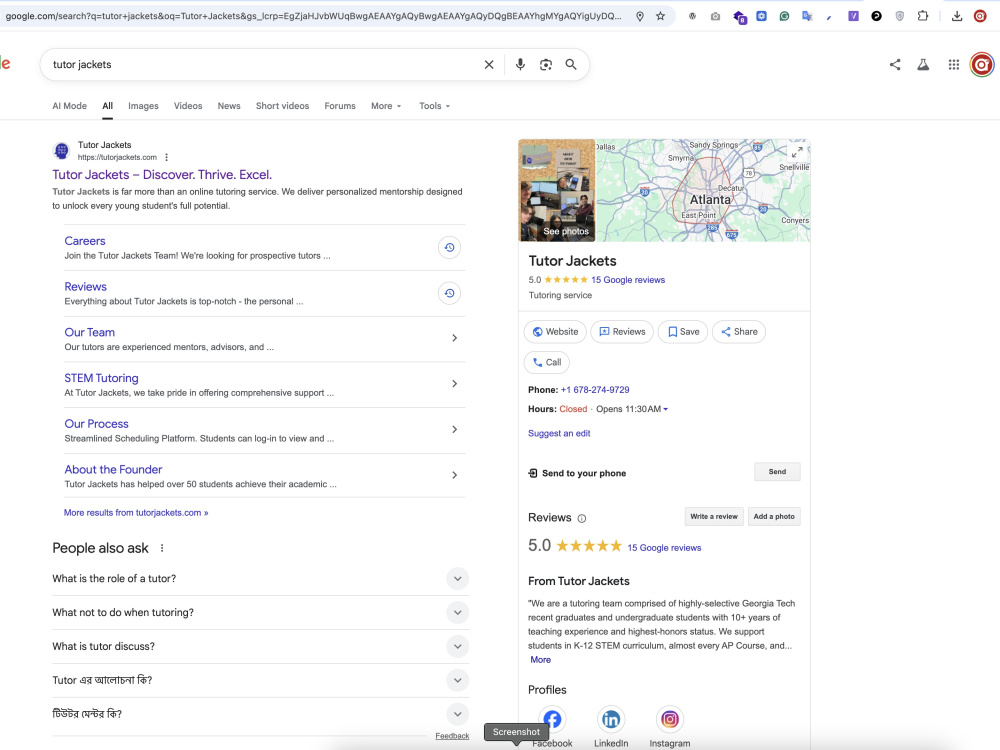This screenshot has width=1000, height=750.
Task: Open Tutor Jackets Facebook profile icon
Action: point(552,719)
